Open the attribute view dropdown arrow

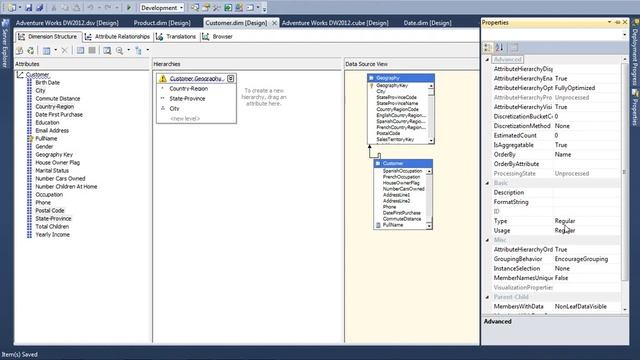56,50
